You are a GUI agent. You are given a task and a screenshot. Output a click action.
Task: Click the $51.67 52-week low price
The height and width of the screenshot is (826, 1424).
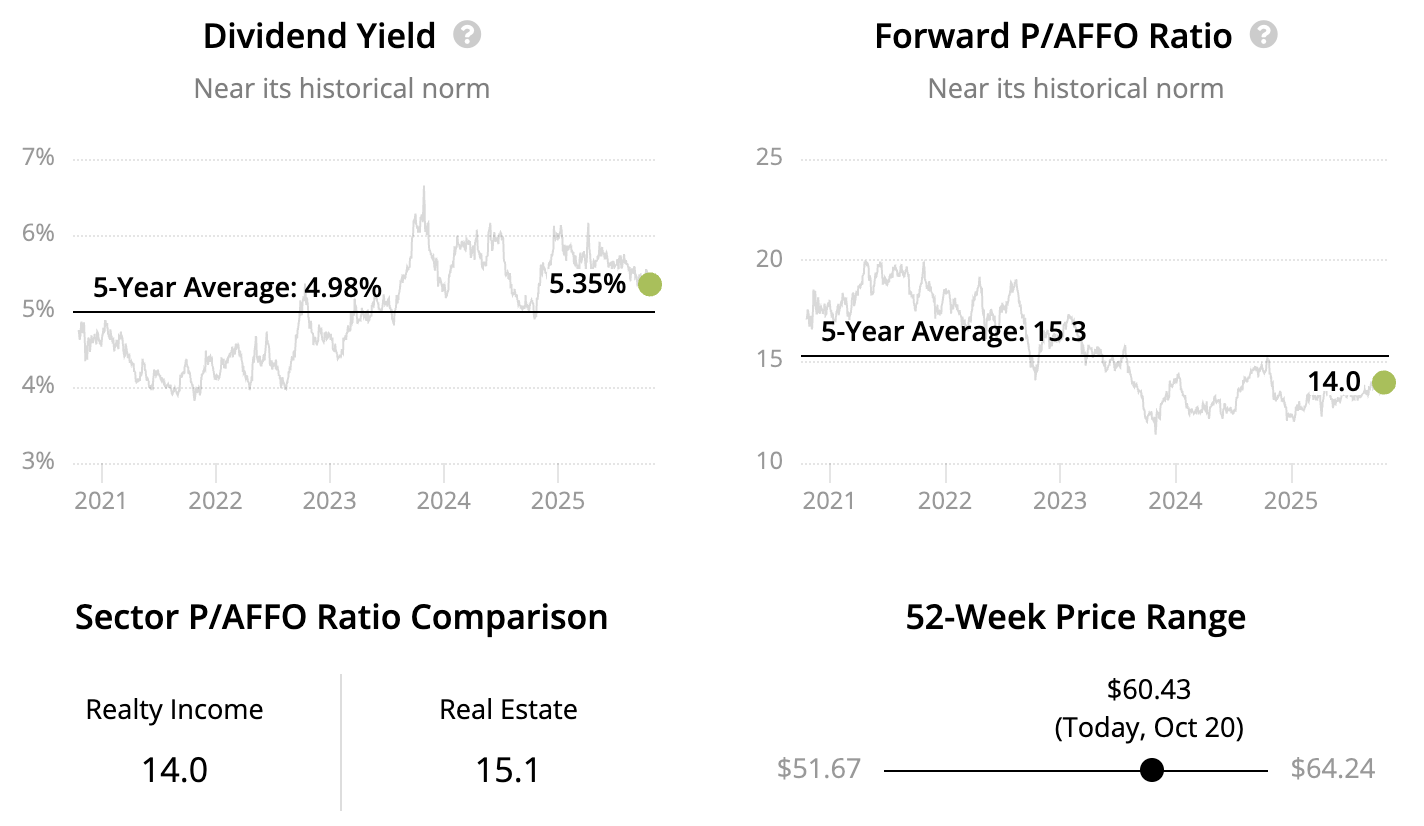tap(818, 769)
